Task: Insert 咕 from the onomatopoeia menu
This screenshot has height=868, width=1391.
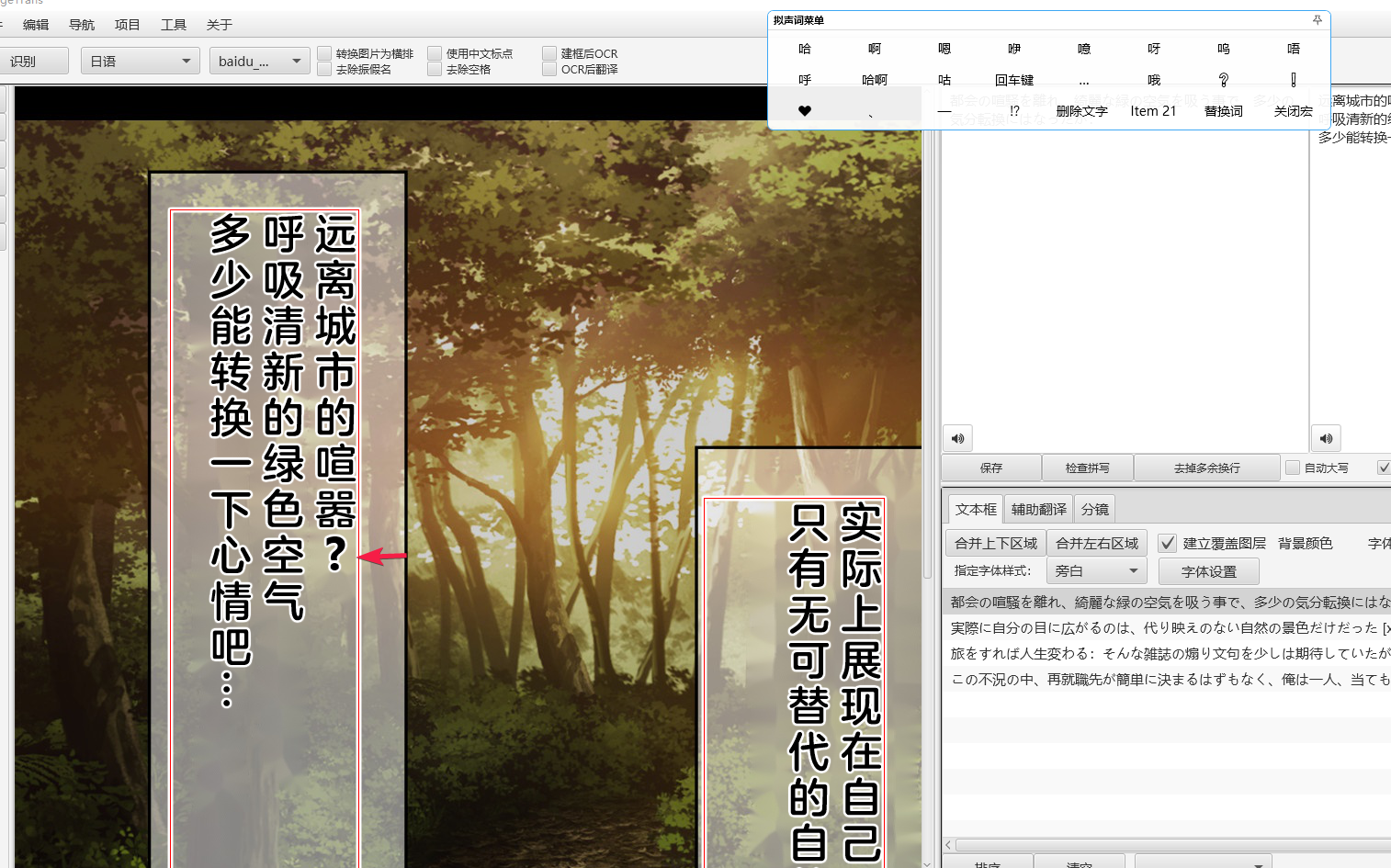Action: 944,80
